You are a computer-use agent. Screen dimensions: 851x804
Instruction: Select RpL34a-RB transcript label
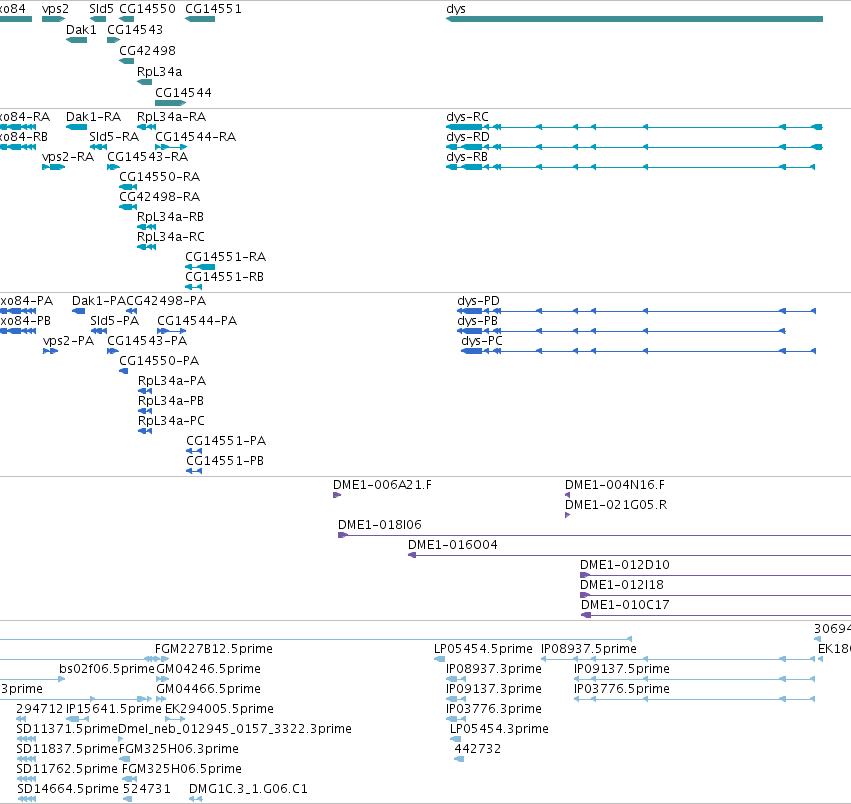[x=170, y=217]
